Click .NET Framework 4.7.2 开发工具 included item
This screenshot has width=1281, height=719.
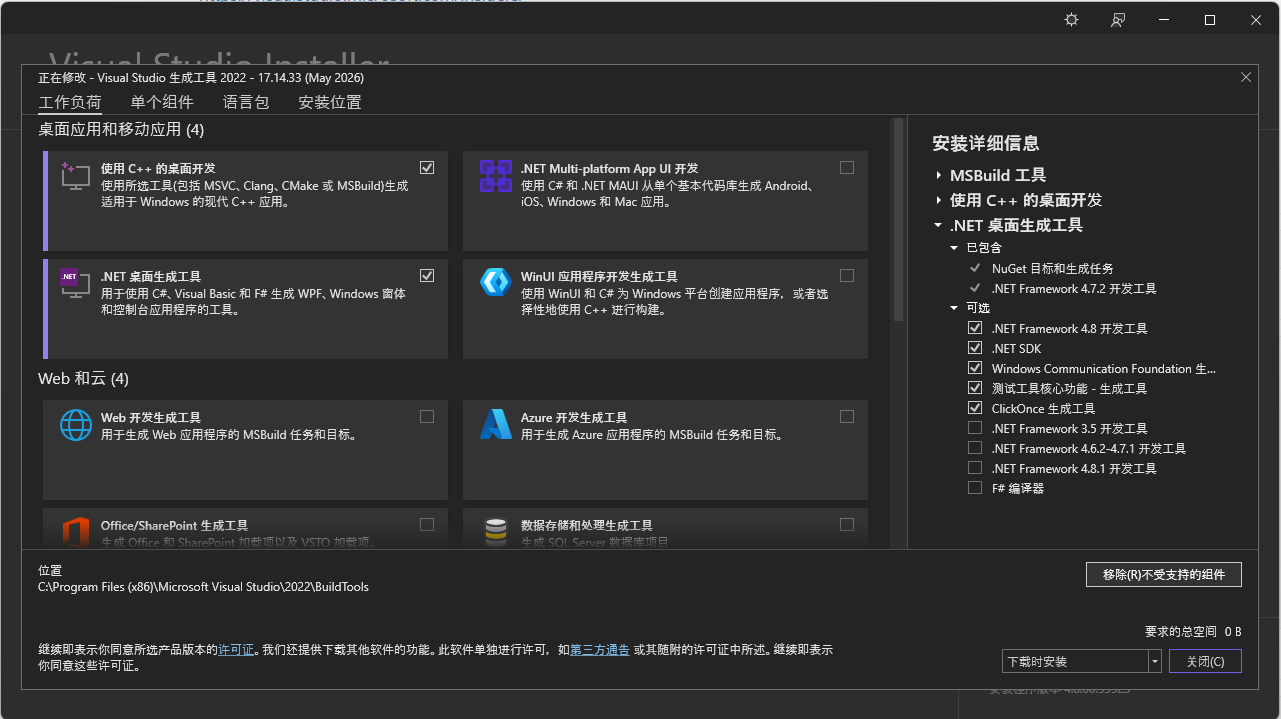point(1074,288)
